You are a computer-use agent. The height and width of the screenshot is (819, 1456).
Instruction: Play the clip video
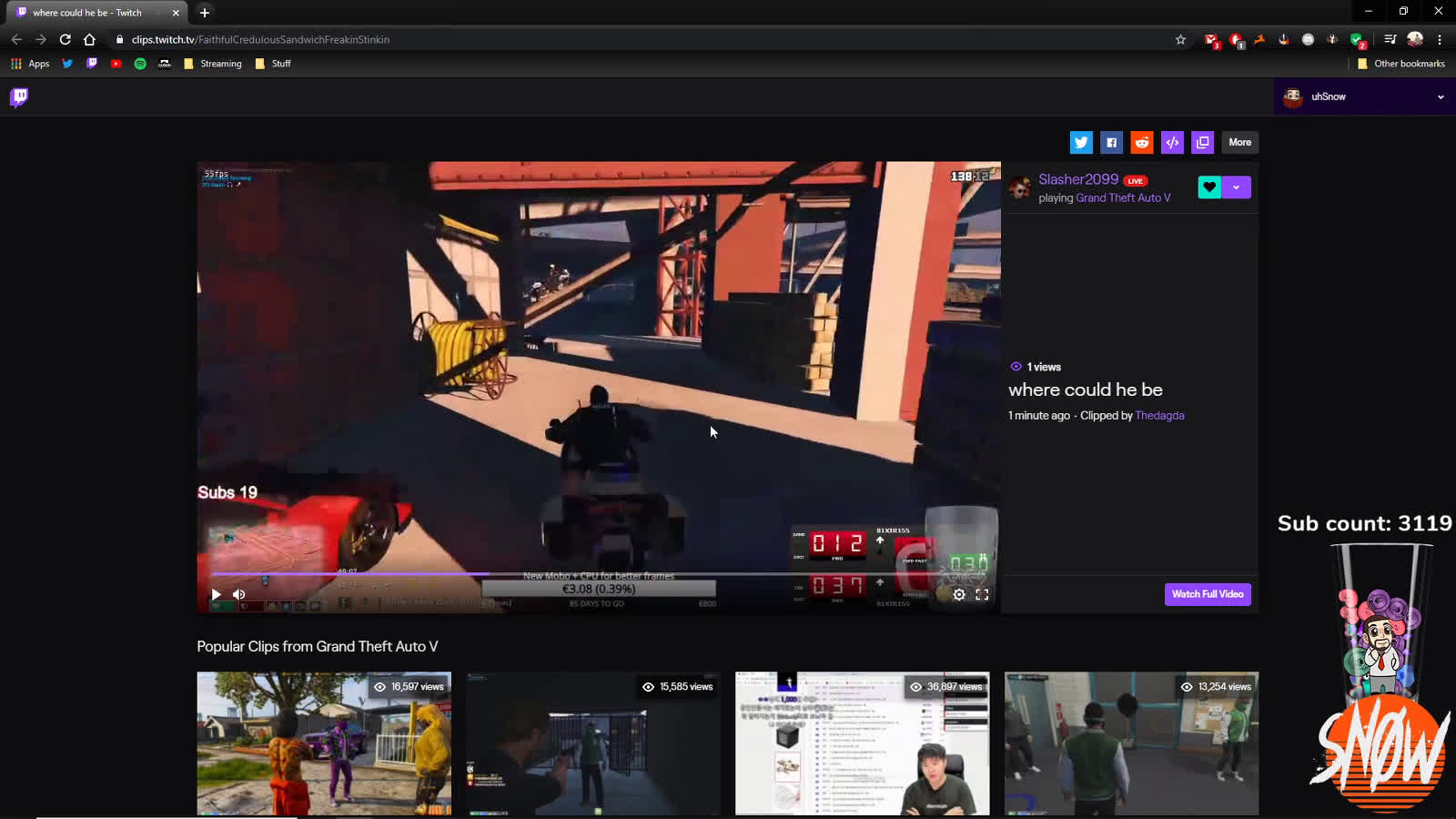(x=217, y=594)
